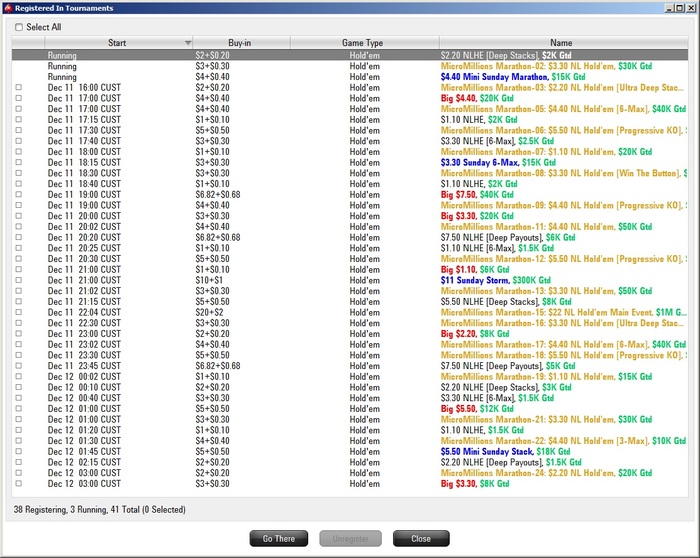Select Big $5.50 $12K Gtd tournament
This screenshot has width=700, height=558.
click(x=350, y=409)
